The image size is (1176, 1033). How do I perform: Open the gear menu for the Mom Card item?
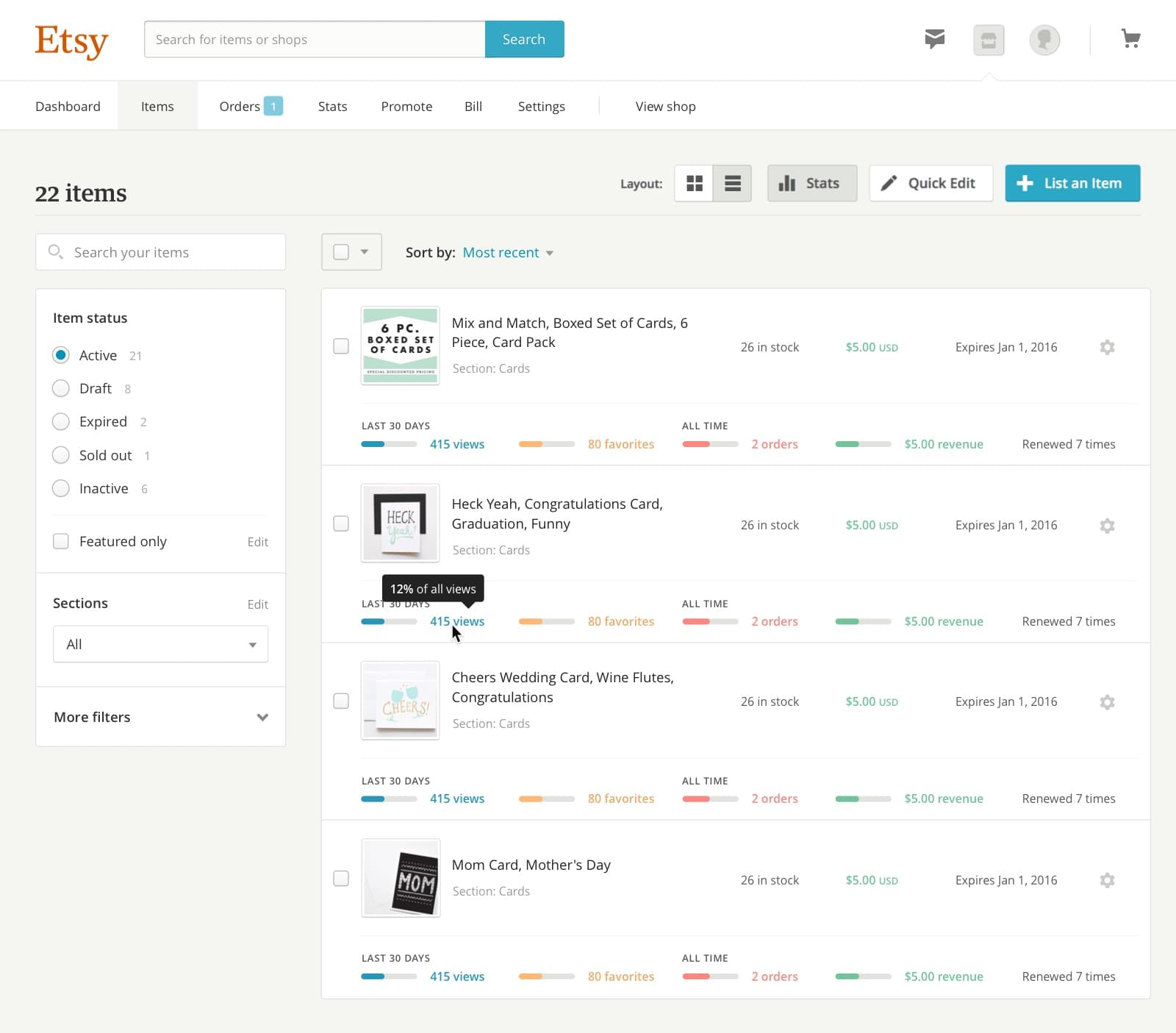[x=1107, y=879]
